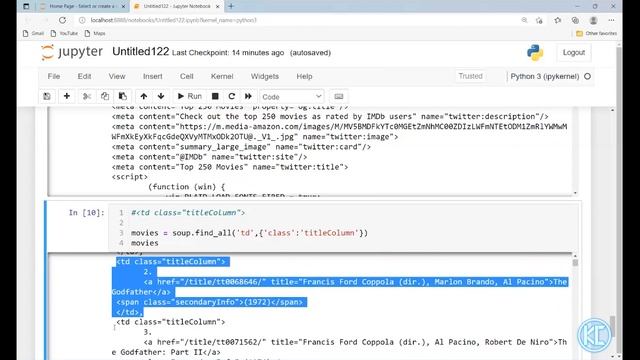Screen dimensions: 640x360
Task: View site information icon in address bar
Action: 82,20
